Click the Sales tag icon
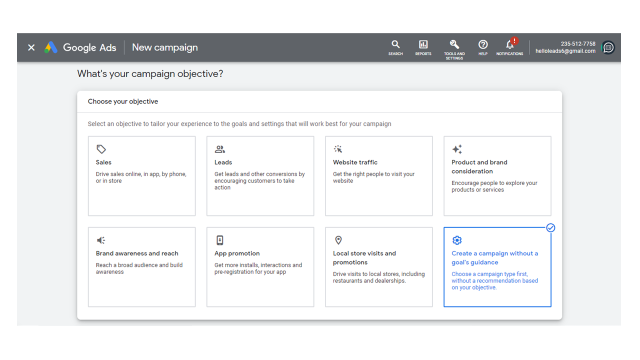 point(101,149)
